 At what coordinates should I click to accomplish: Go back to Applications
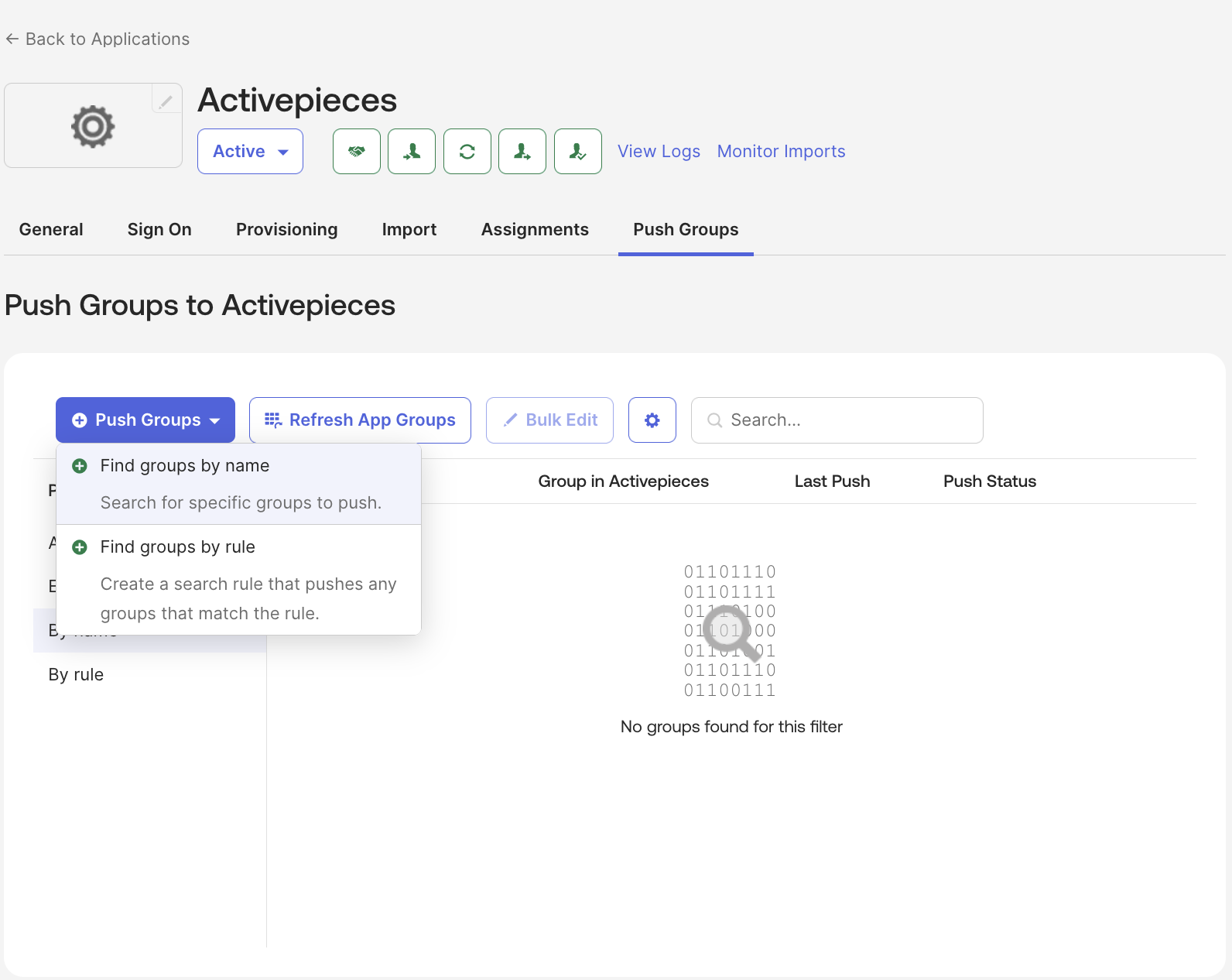(x=98, y=39)
